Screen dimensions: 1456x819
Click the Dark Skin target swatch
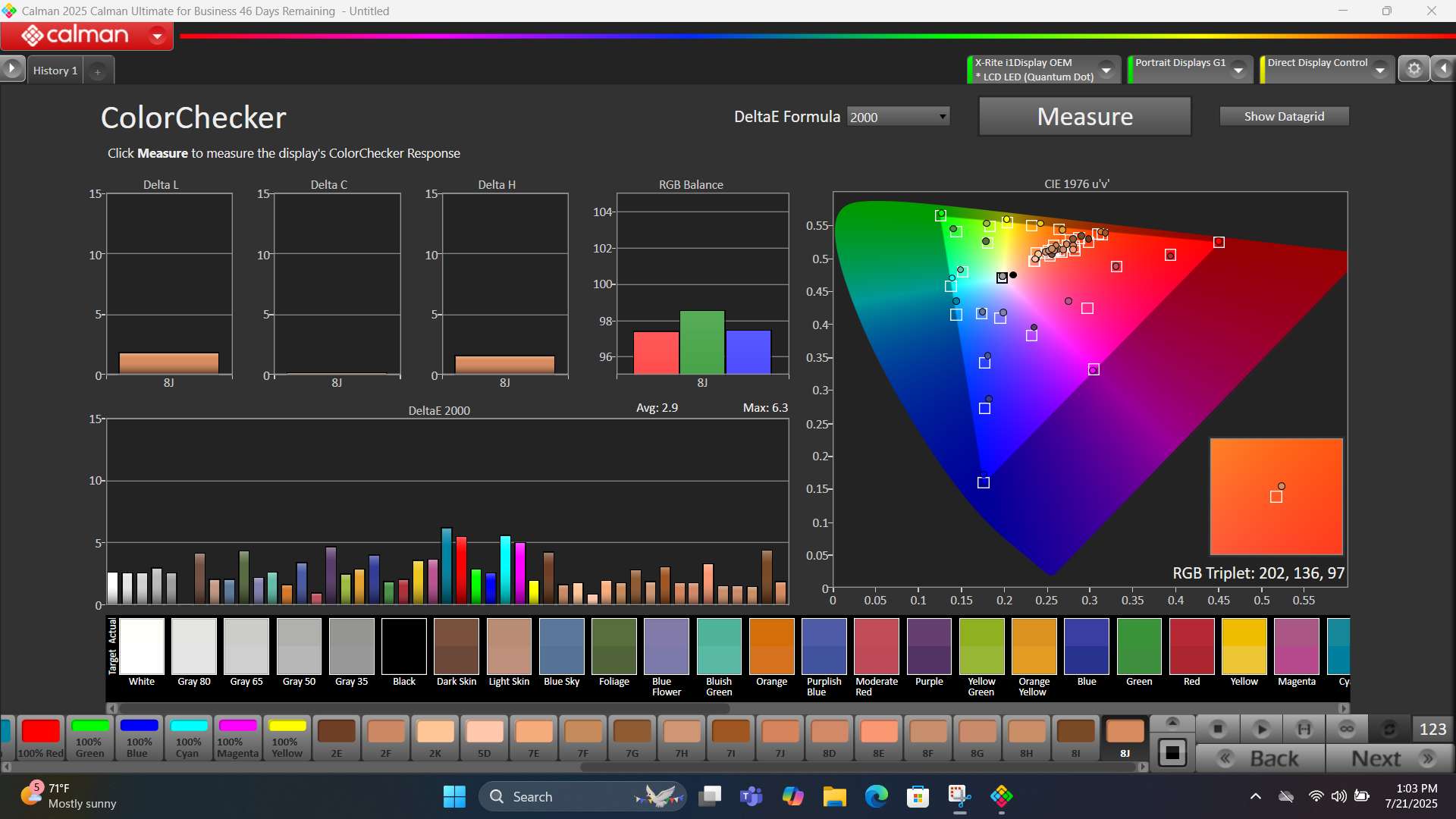457,646
